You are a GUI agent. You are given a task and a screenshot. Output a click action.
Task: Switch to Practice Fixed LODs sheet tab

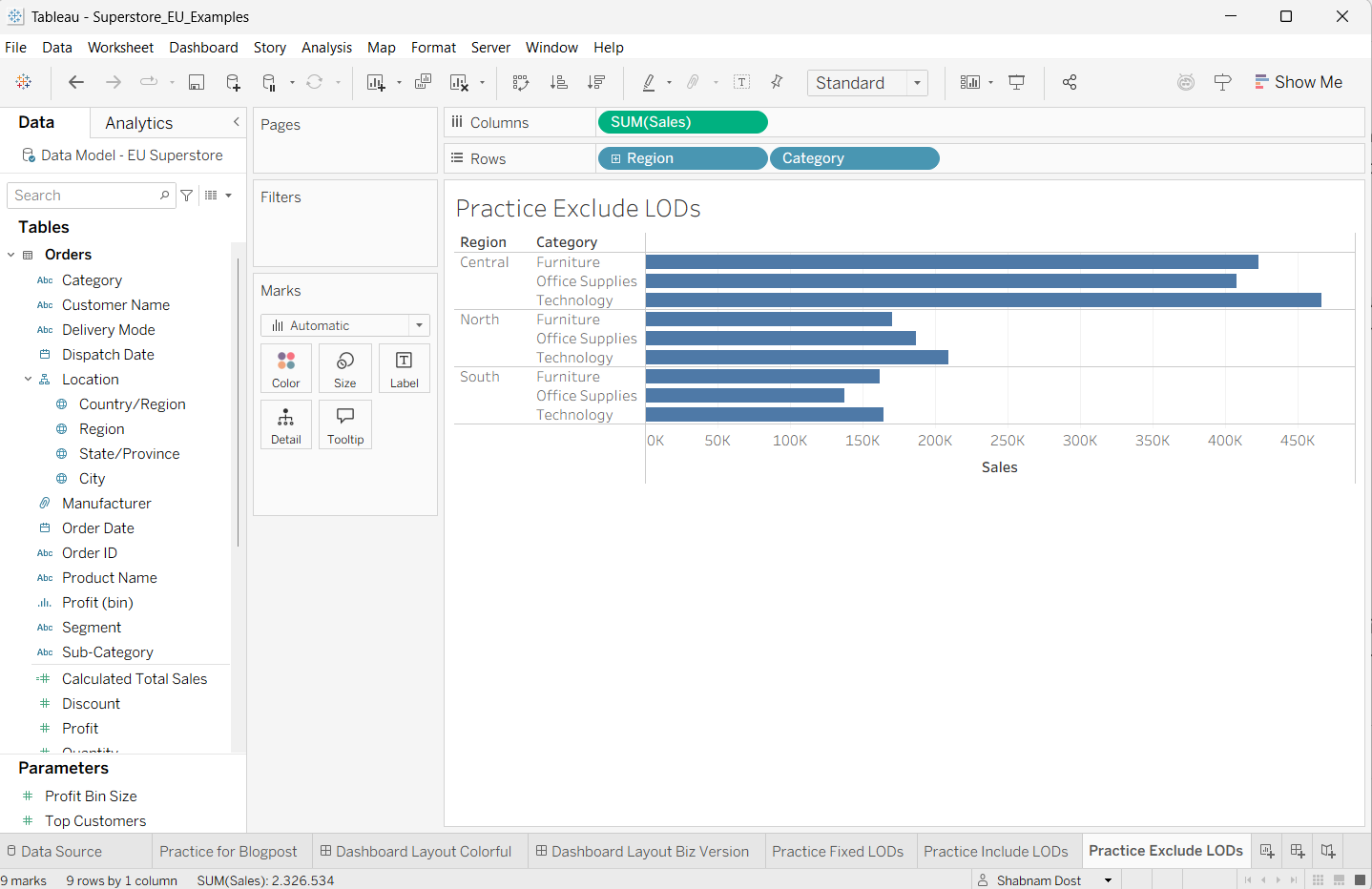click(x=837, y=851)
